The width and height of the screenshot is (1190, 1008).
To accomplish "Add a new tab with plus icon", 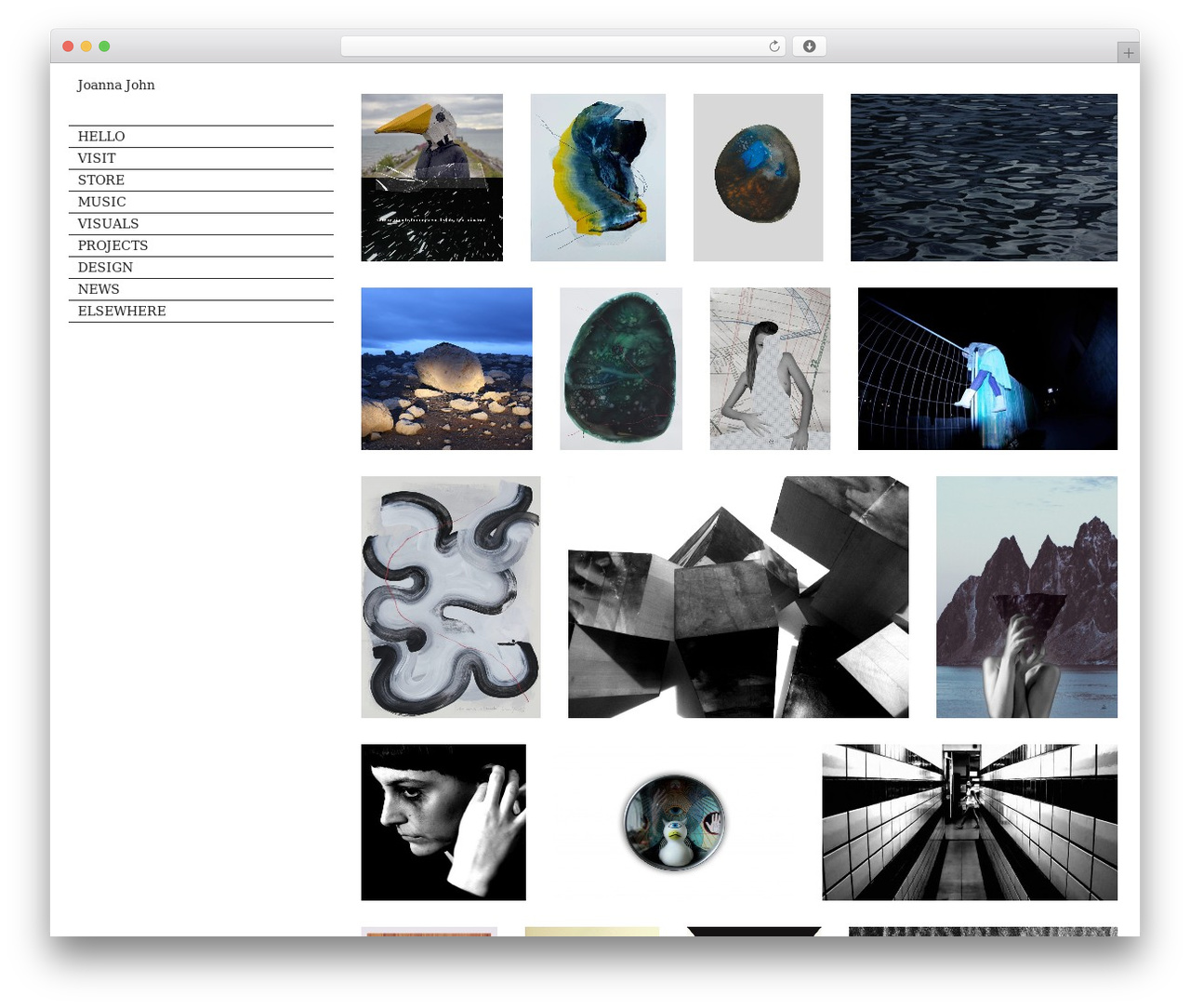I will [1128, 53].
